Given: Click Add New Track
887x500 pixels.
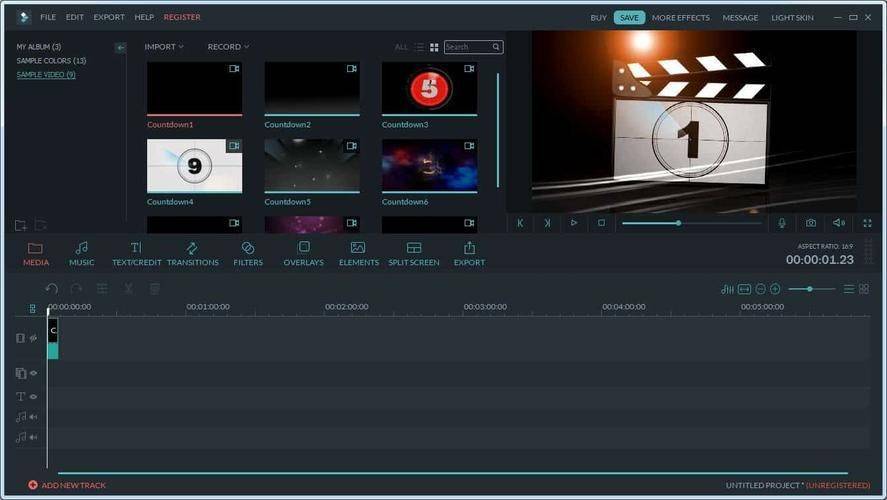Looking at the screenshot, I should (x=67, y=485).
